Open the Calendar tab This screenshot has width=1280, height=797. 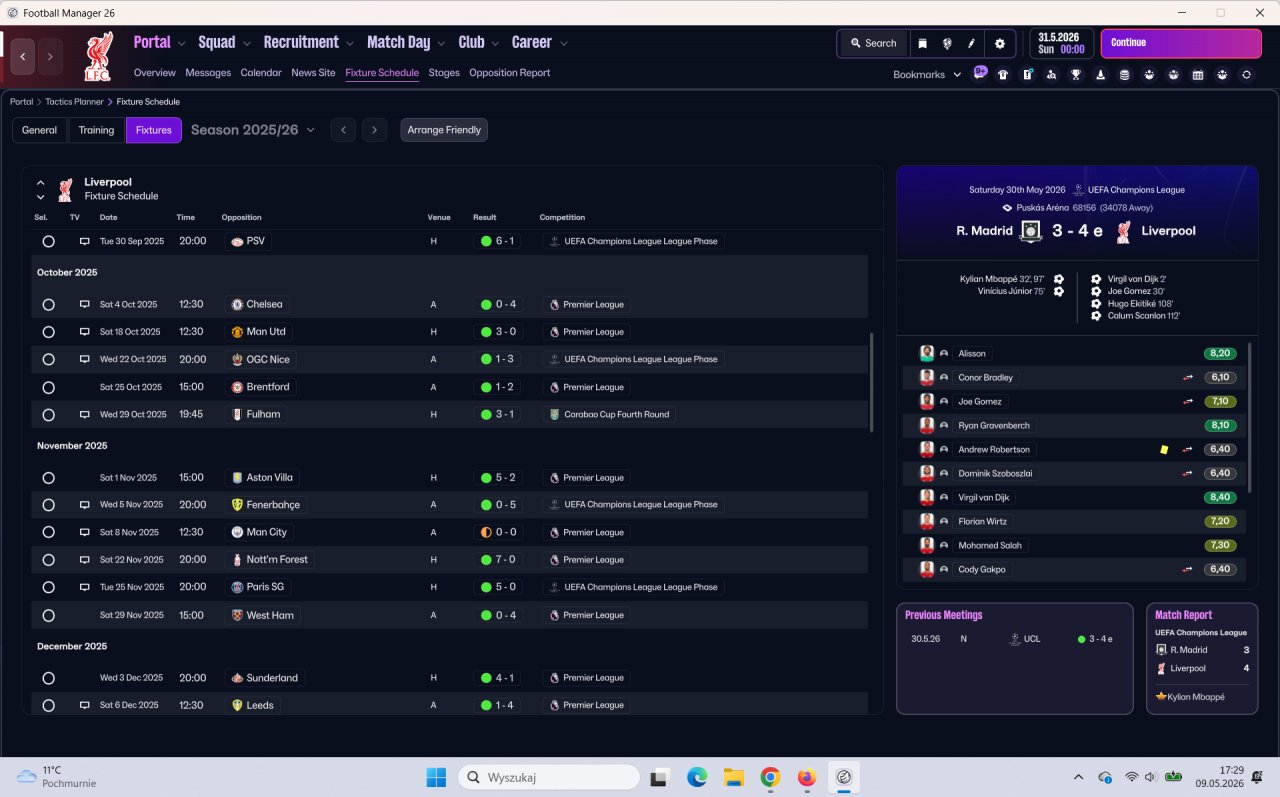coord(261,73)
